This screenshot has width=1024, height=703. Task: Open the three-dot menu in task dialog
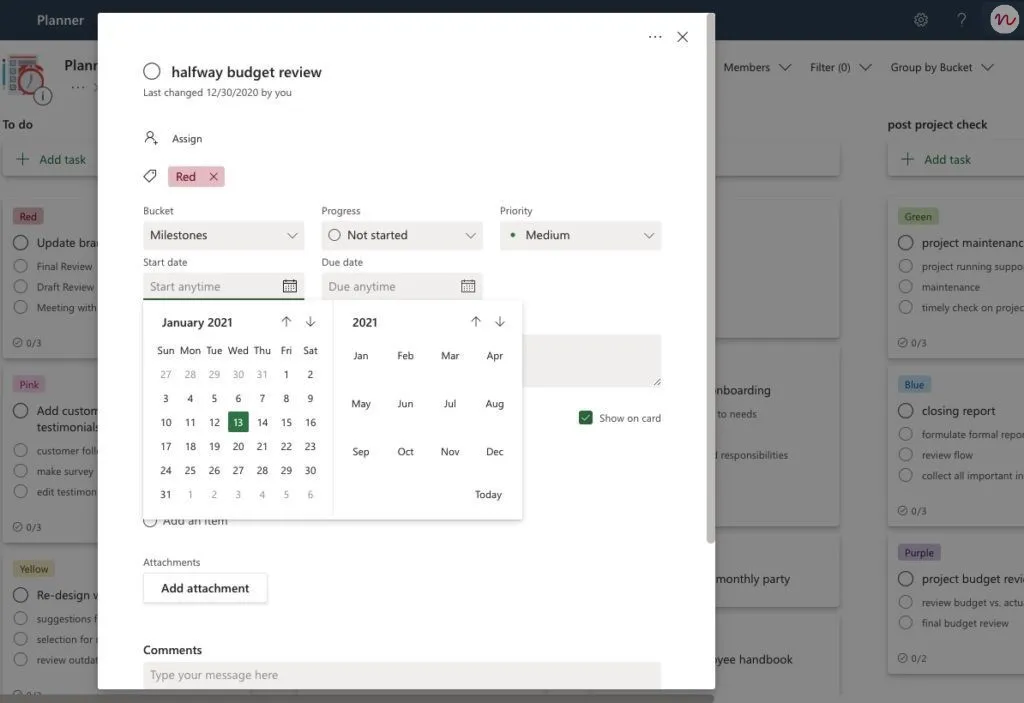pyautogui.click(x=654, y=37)
